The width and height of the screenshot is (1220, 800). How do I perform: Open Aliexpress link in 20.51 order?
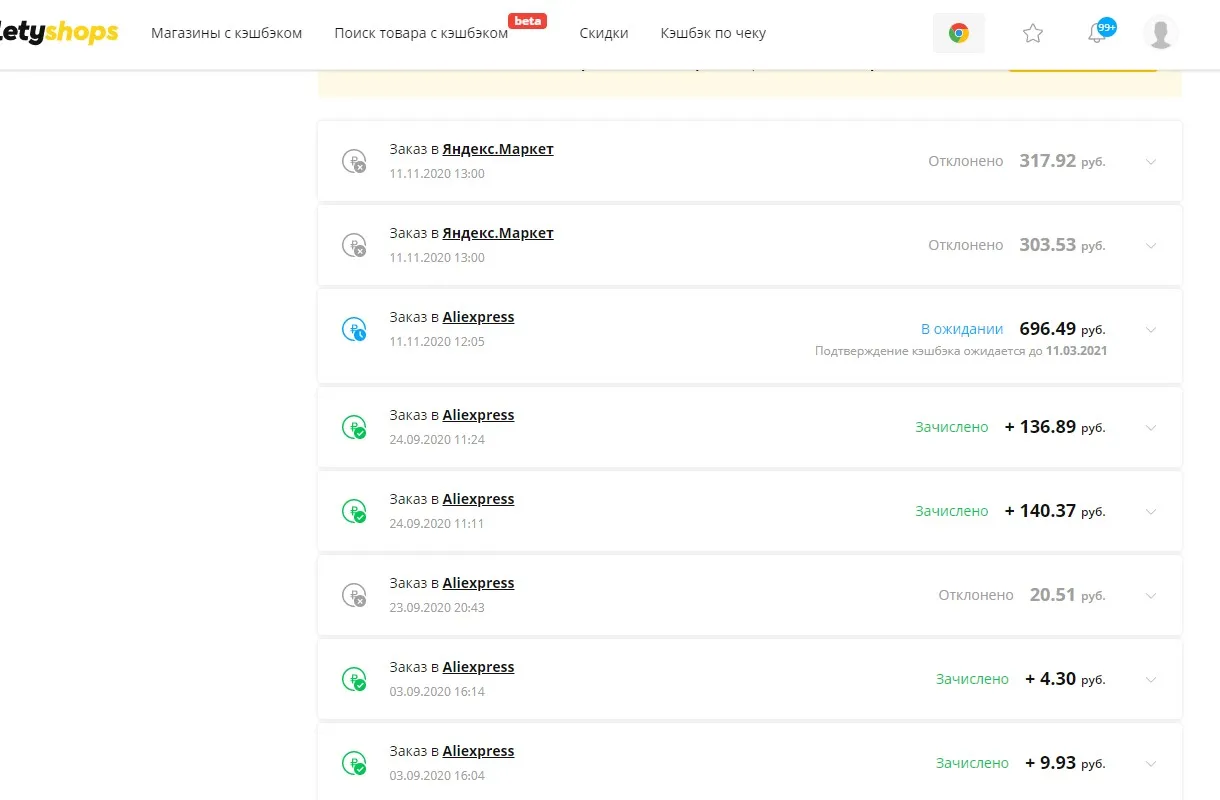coord(478,583)
